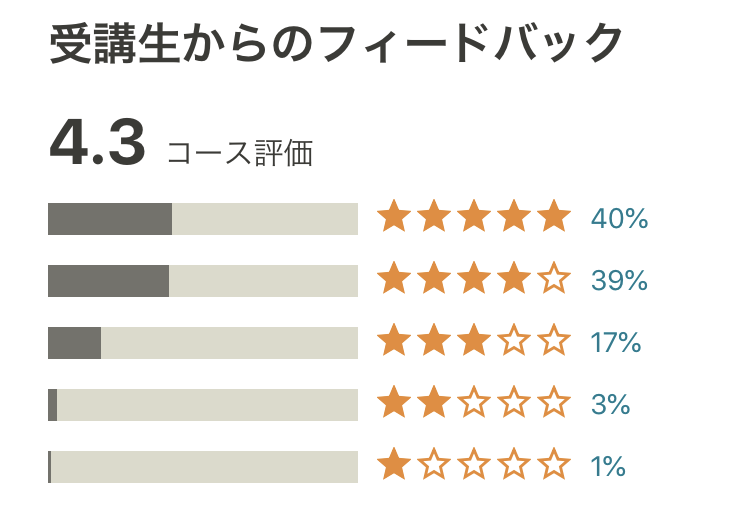Image resolution: width=736 pixels, height=518 pixels.
Task: Select the two-star rating stars
Action: 473,404
